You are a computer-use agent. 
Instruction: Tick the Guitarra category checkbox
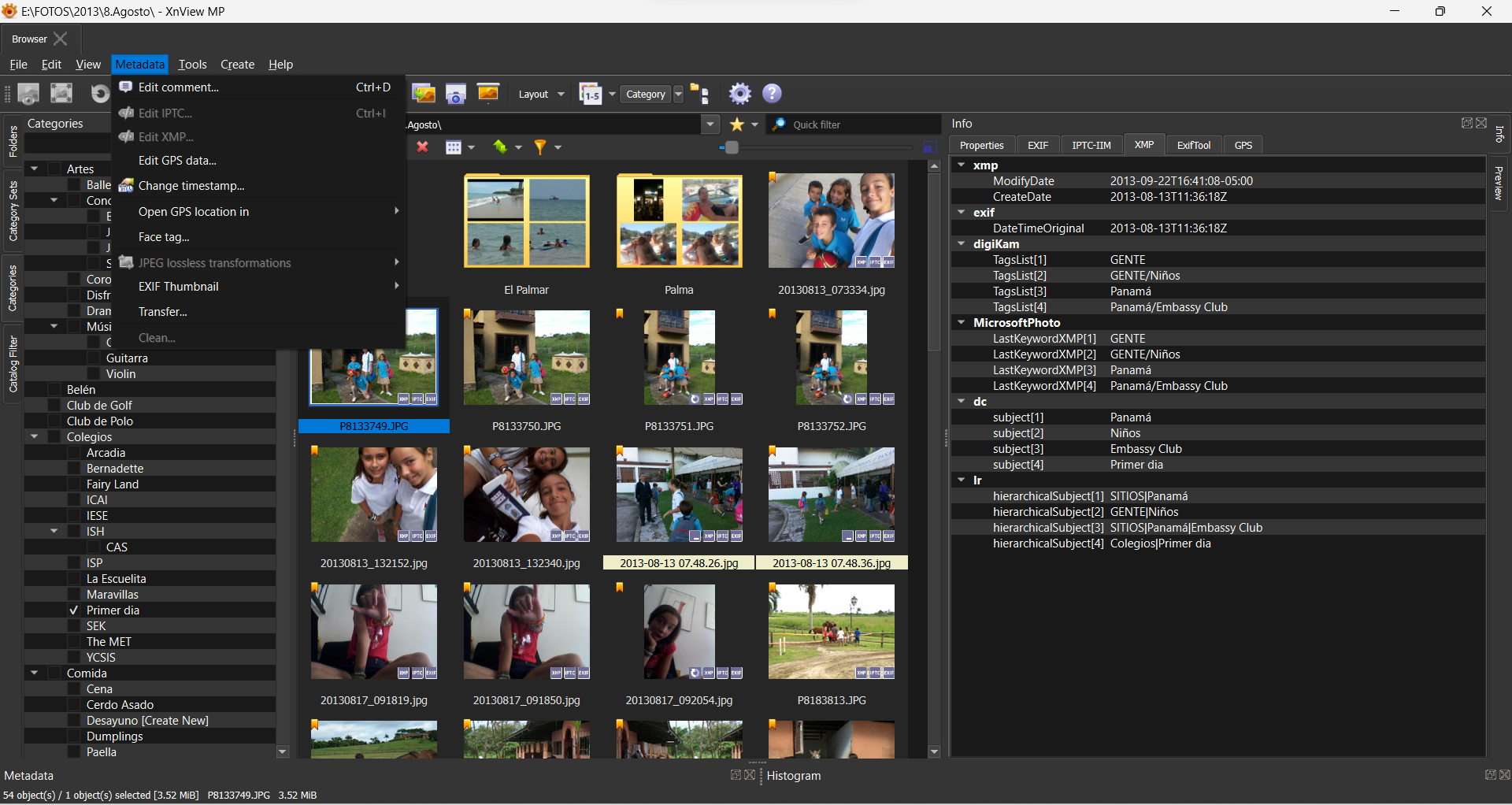(94, 358)
